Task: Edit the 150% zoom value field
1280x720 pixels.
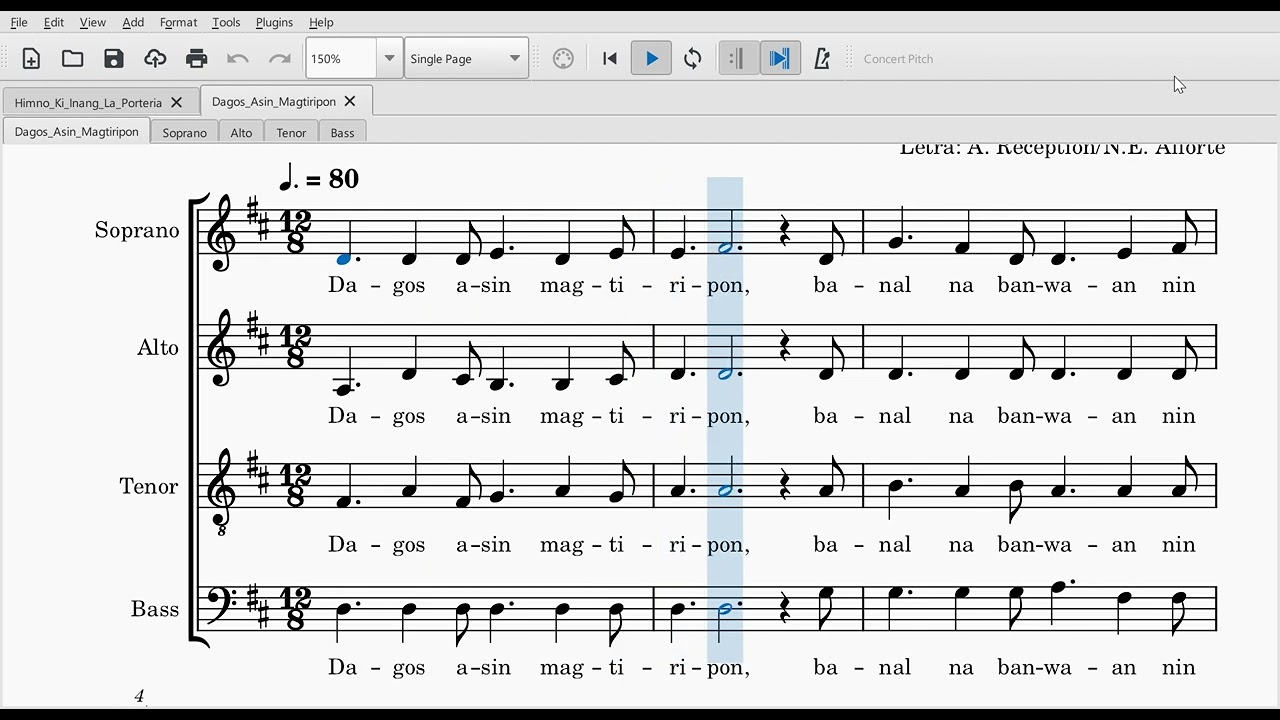Action: [341, 59]
